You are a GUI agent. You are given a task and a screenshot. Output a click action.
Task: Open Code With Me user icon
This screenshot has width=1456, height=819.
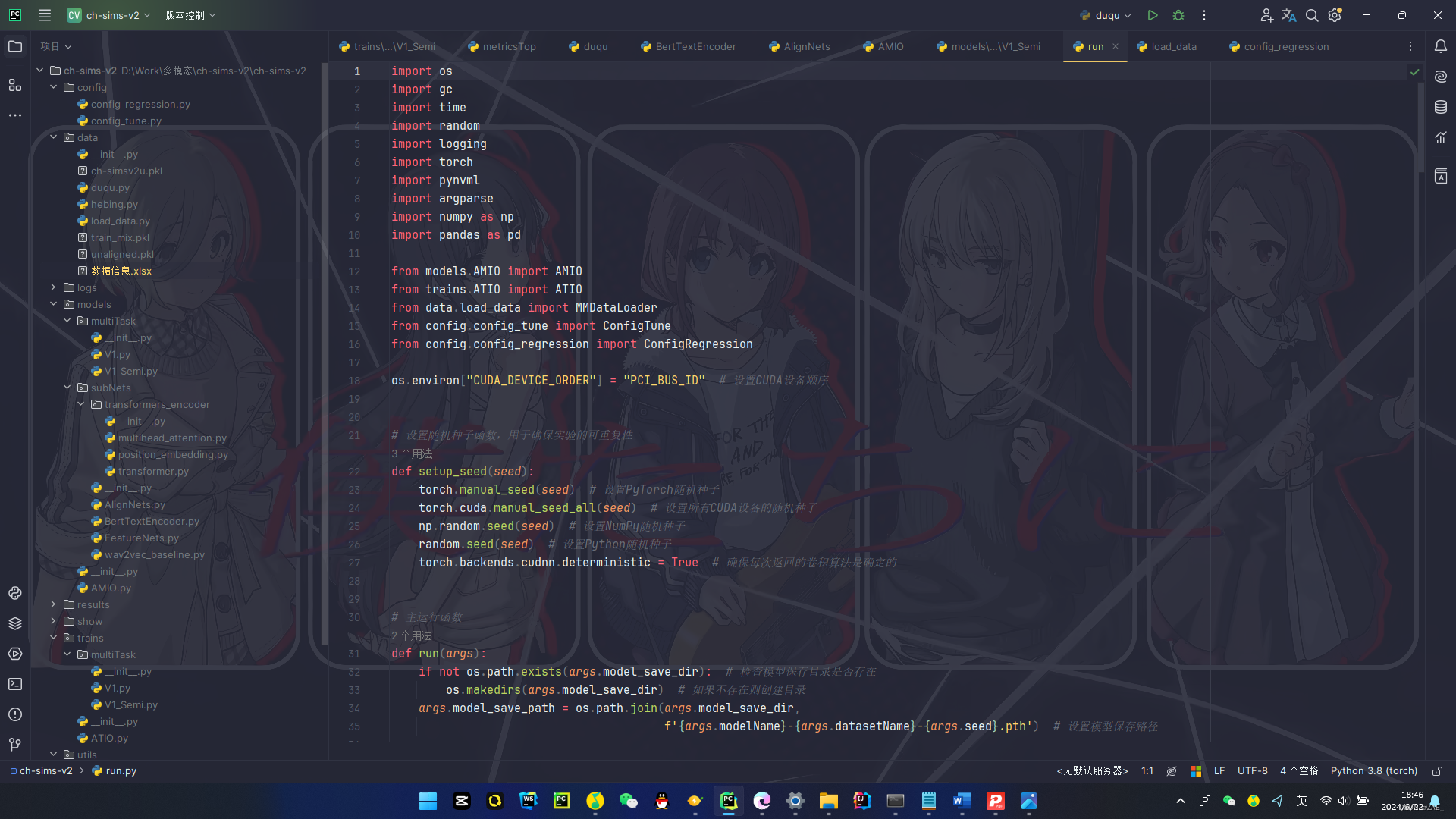1266,15
